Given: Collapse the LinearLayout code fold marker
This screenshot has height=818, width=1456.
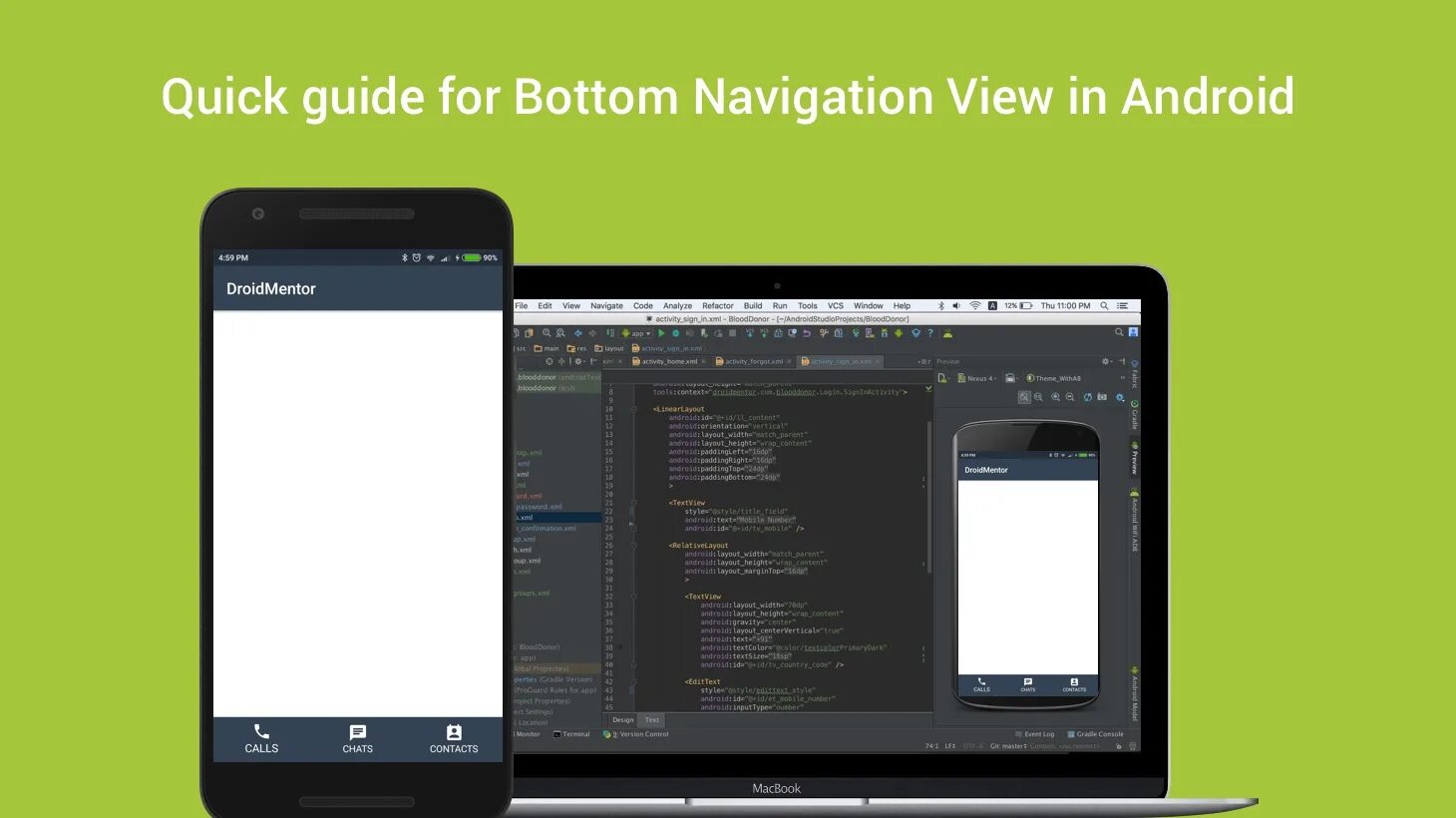Looking at the screenshot, I should pos(634,409).
